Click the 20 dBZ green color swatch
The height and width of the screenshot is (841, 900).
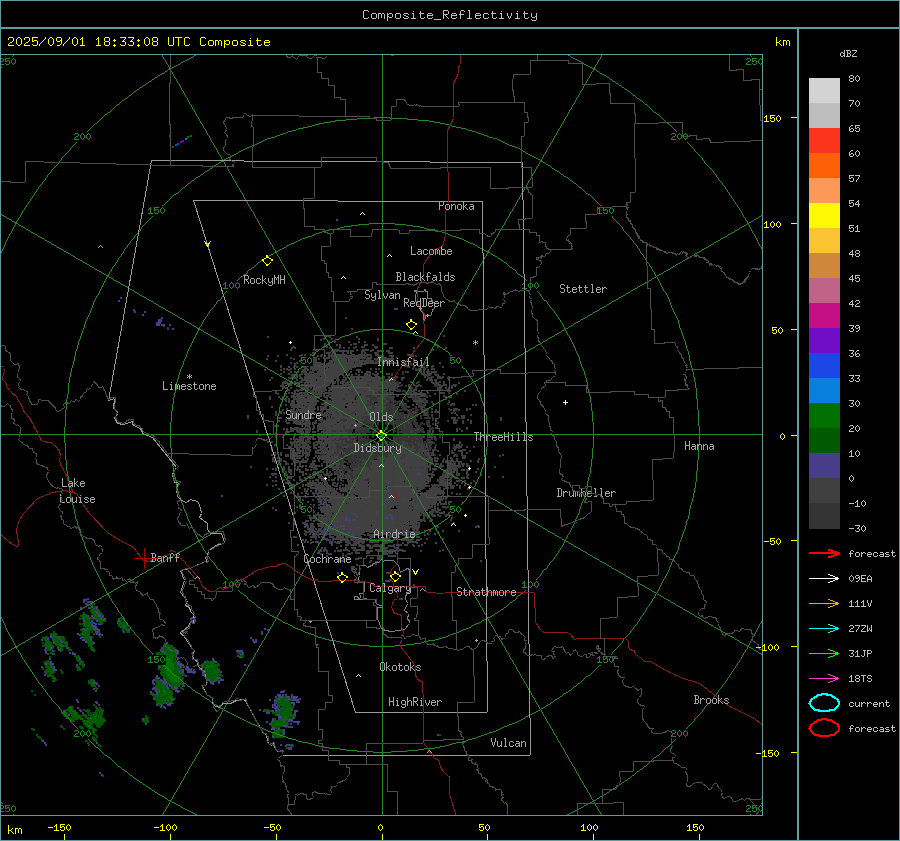coord(824,416)
